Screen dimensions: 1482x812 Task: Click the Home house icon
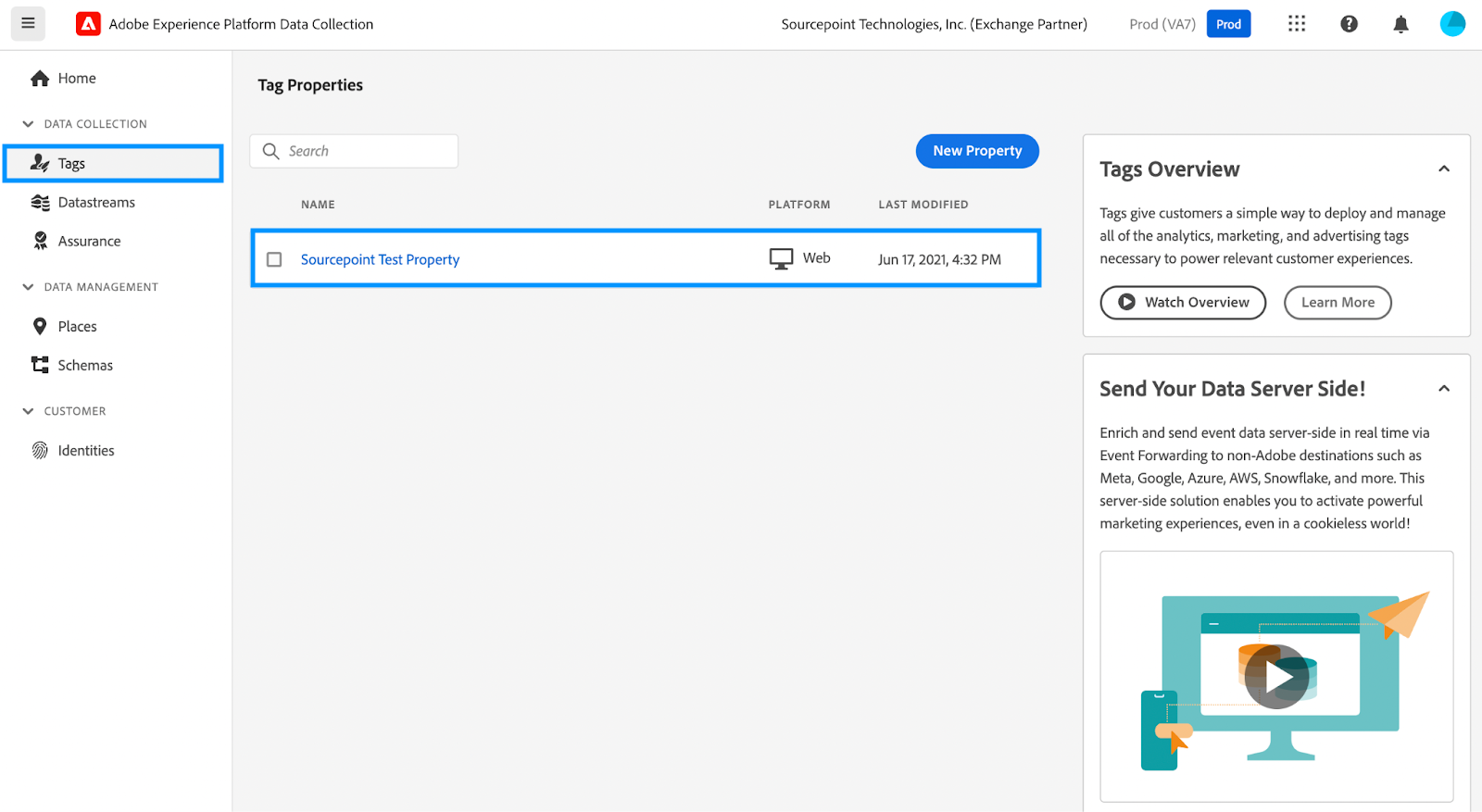point(40,79)
